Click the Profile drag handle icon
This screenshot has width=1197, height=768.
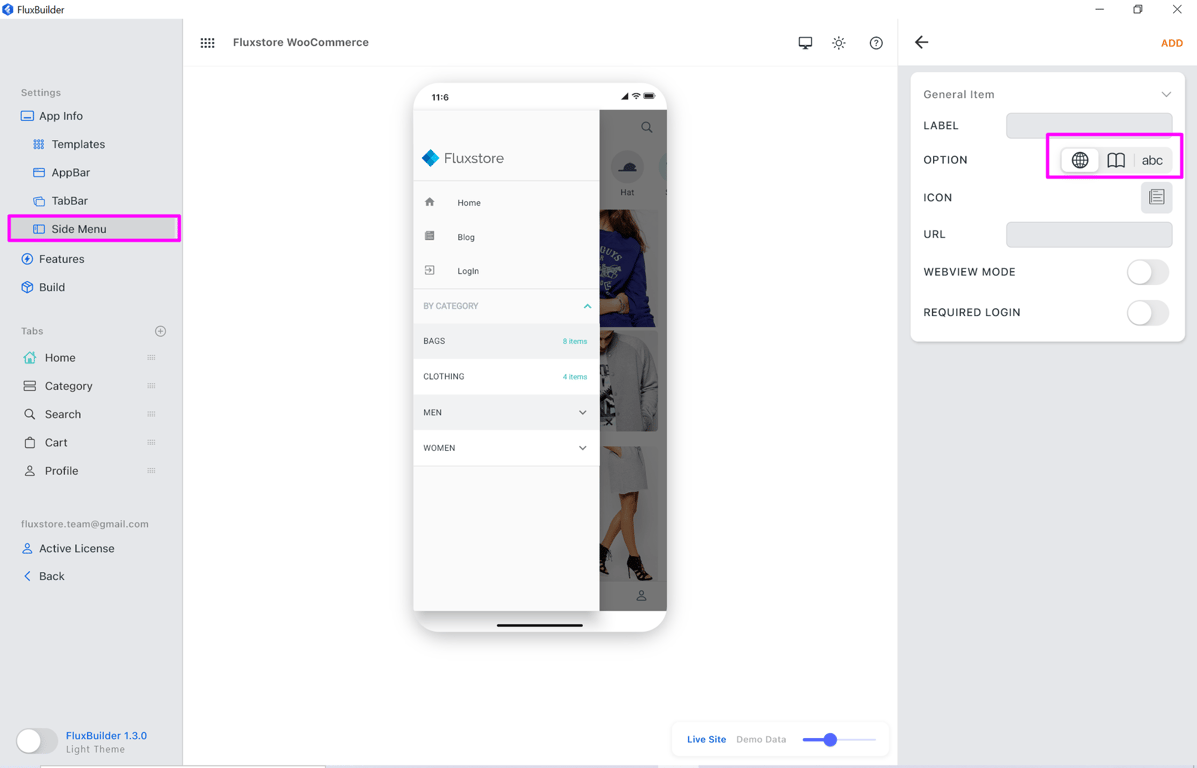[151, 471]
